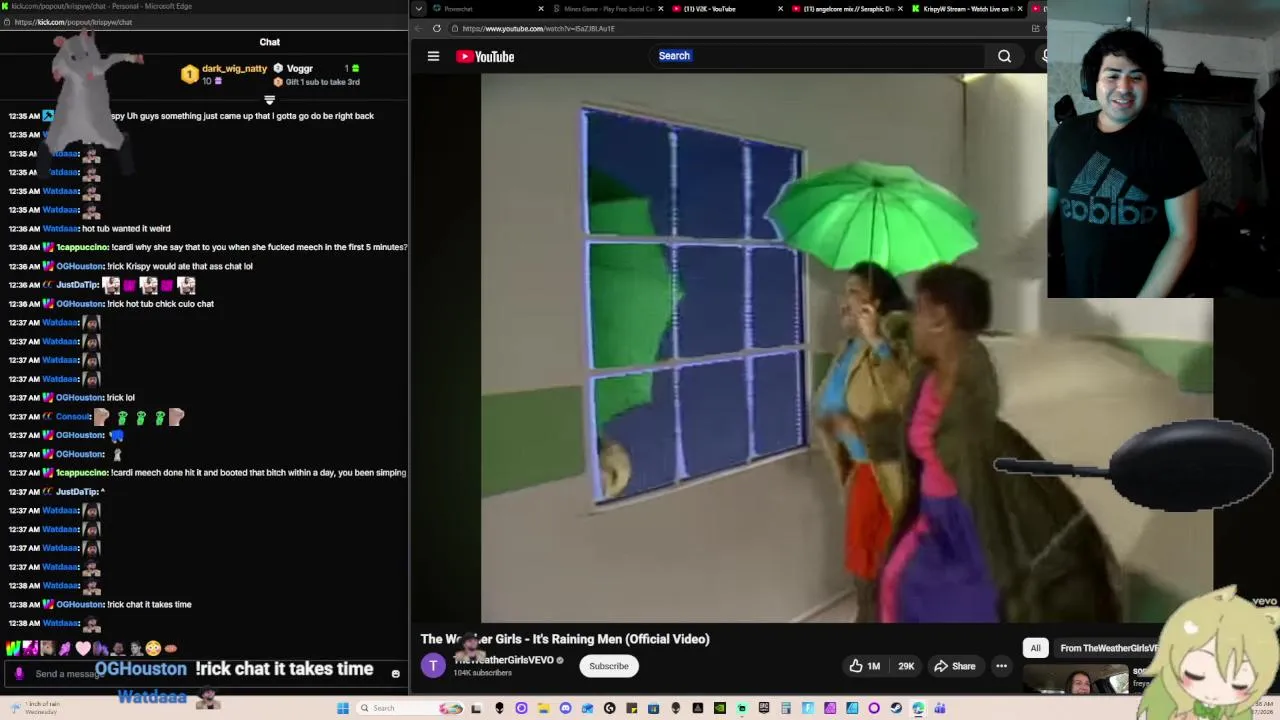This screenshot has height=720, width=1280.
Task: Open Consoul username in chat
Action: (72, 416)
